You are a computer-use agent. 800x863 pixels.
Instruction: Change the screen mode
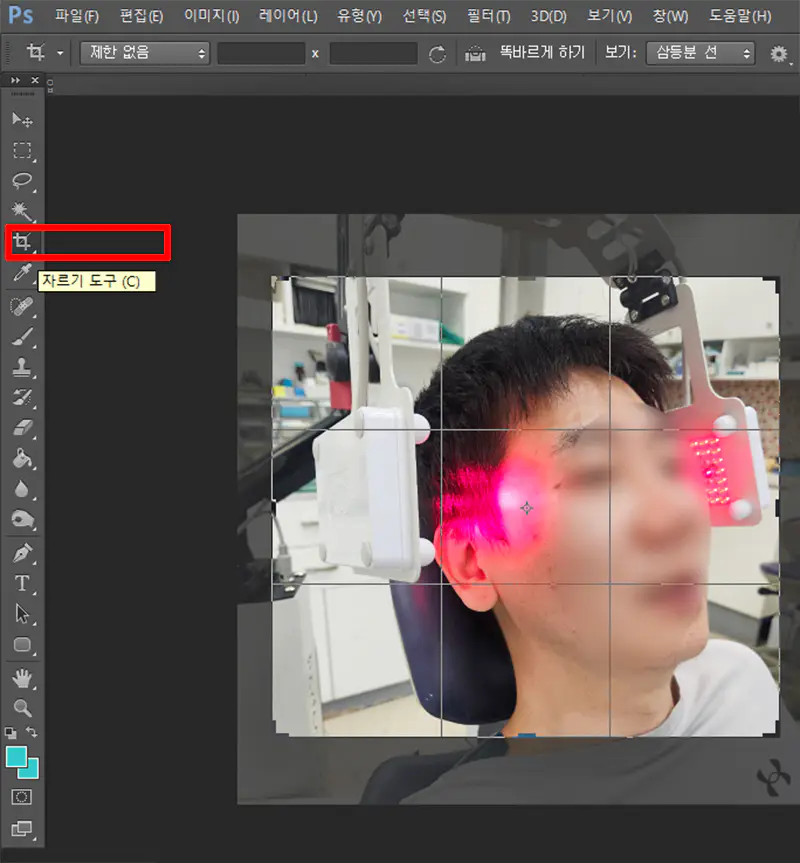tap(22, 828)
